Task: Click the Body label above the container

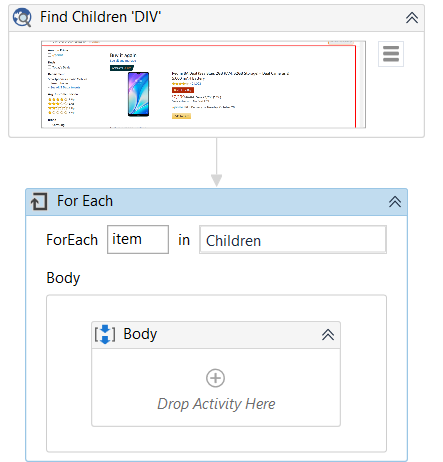Action: tap(63, 278)
